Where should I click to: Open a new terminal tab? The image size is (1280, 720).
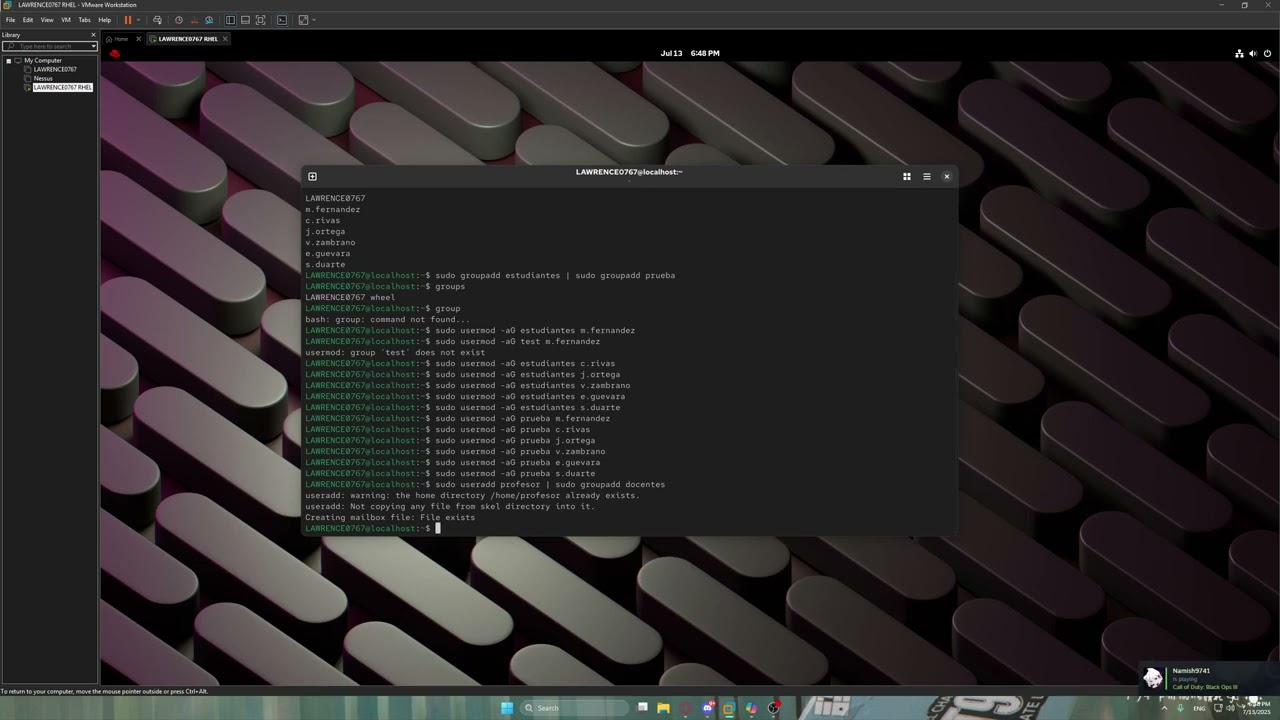[312, 176]
